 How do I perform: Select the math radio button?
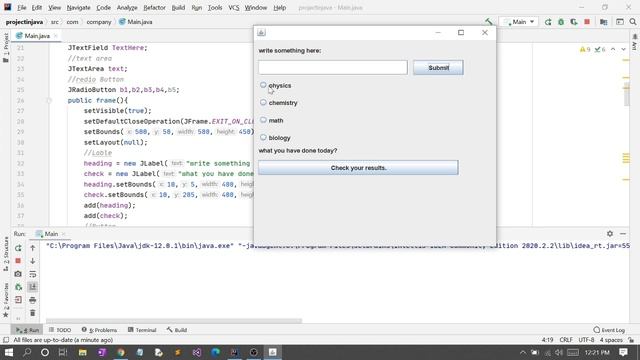[263, 120]
